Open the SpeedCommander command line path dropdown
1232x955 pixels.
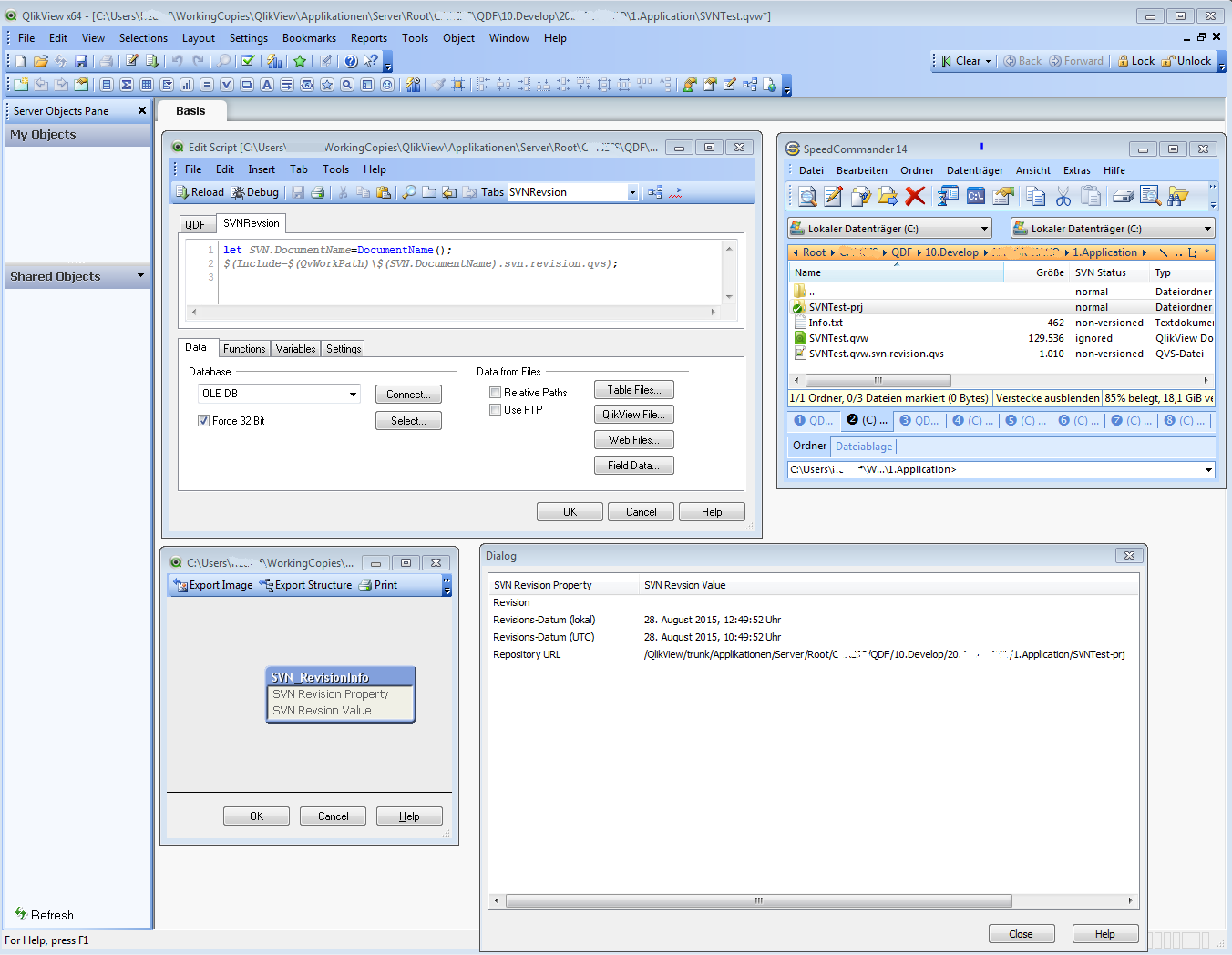[x=1209, y=470]
